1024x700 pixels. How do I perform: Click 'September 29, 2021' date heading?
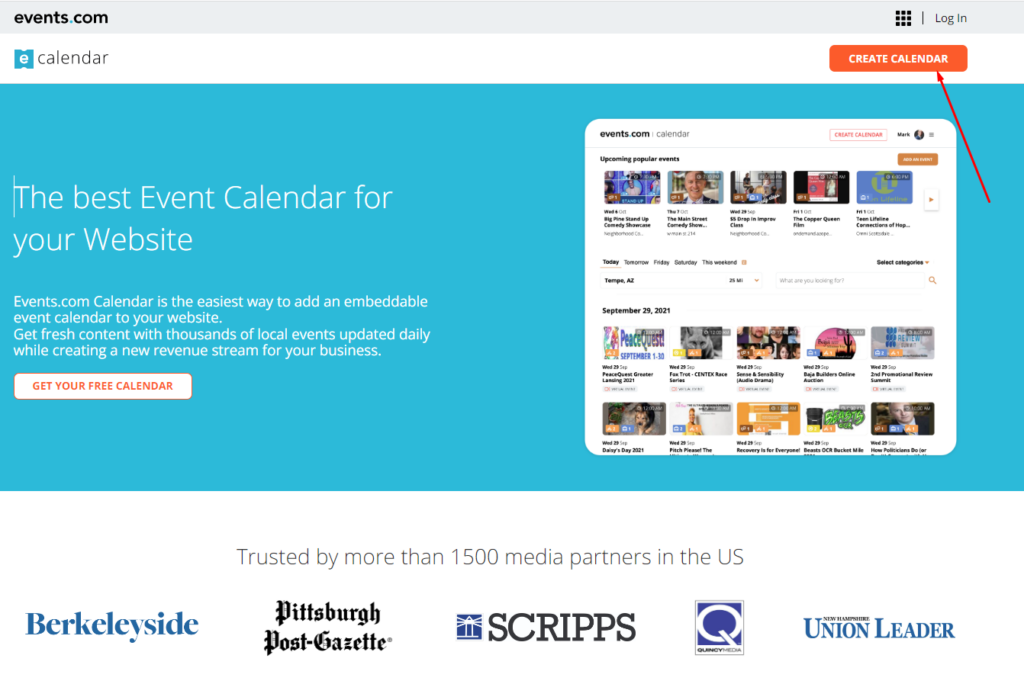636,311
